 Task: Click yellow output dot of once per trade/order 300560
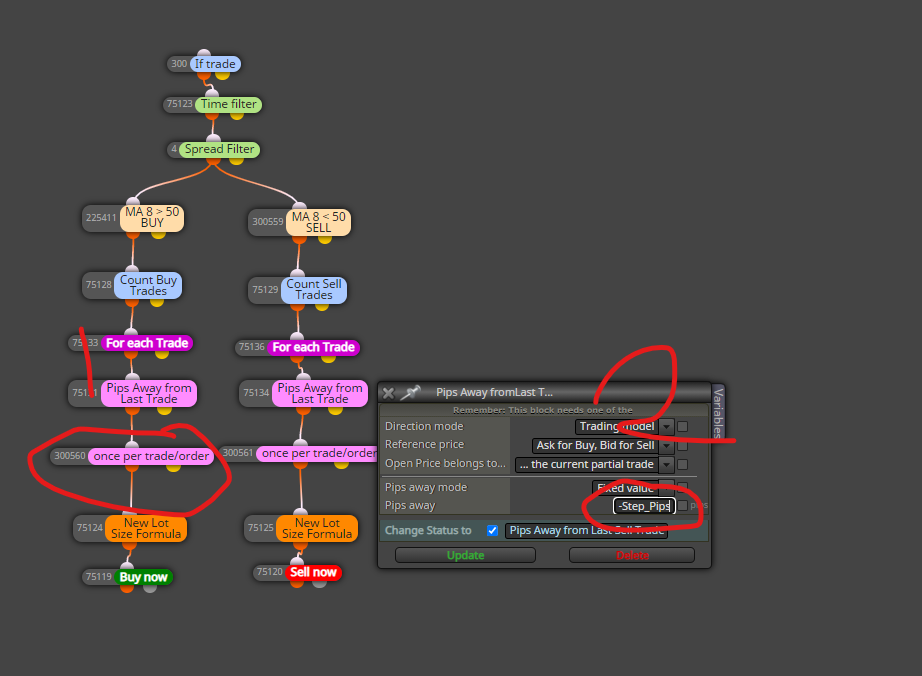tap(173, 467)
